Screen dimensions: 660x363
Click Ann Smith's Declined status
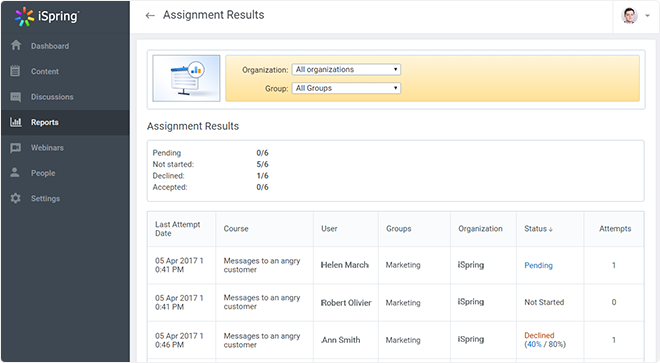click(539, 335)
